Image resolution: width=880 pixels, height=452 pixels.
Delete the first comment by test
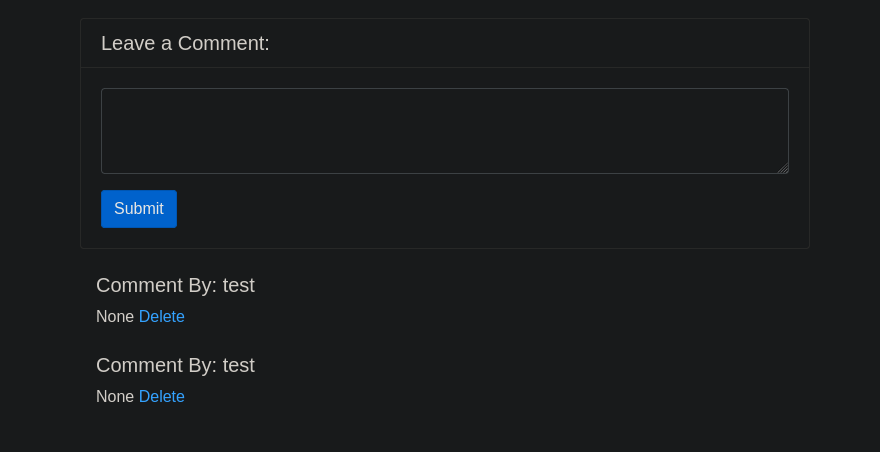(162, 317)
